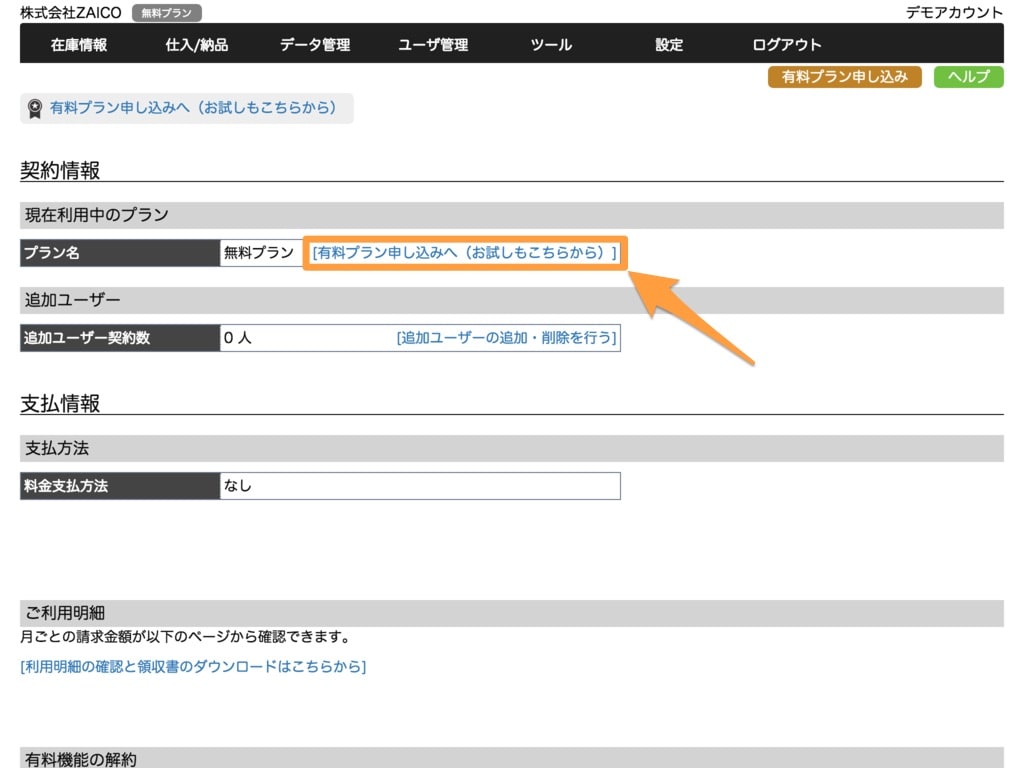
Task: Open the データ管理 menu
Action: (315, 44)
